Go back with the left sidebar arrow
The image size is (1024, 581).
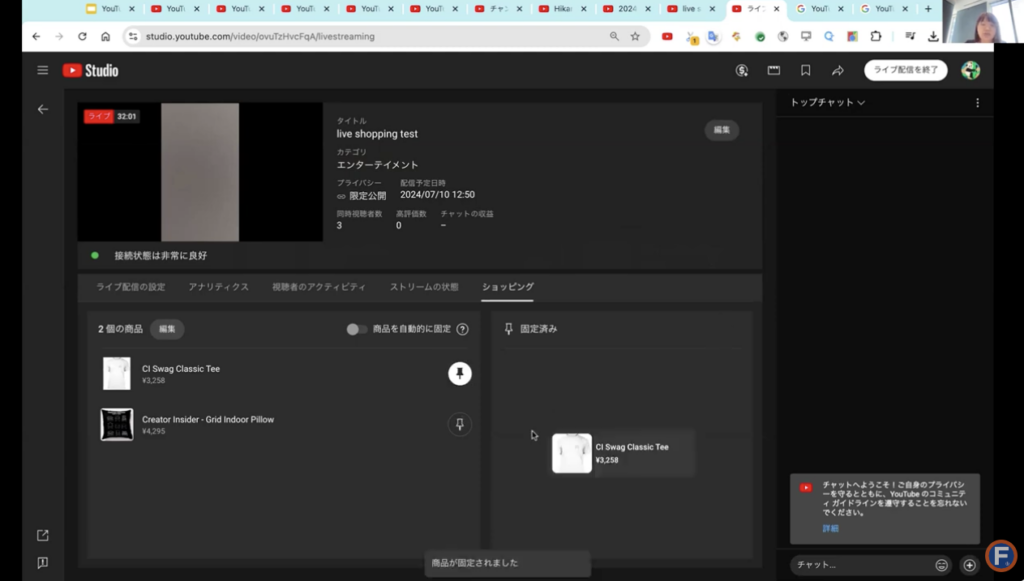tap(43, 109)
